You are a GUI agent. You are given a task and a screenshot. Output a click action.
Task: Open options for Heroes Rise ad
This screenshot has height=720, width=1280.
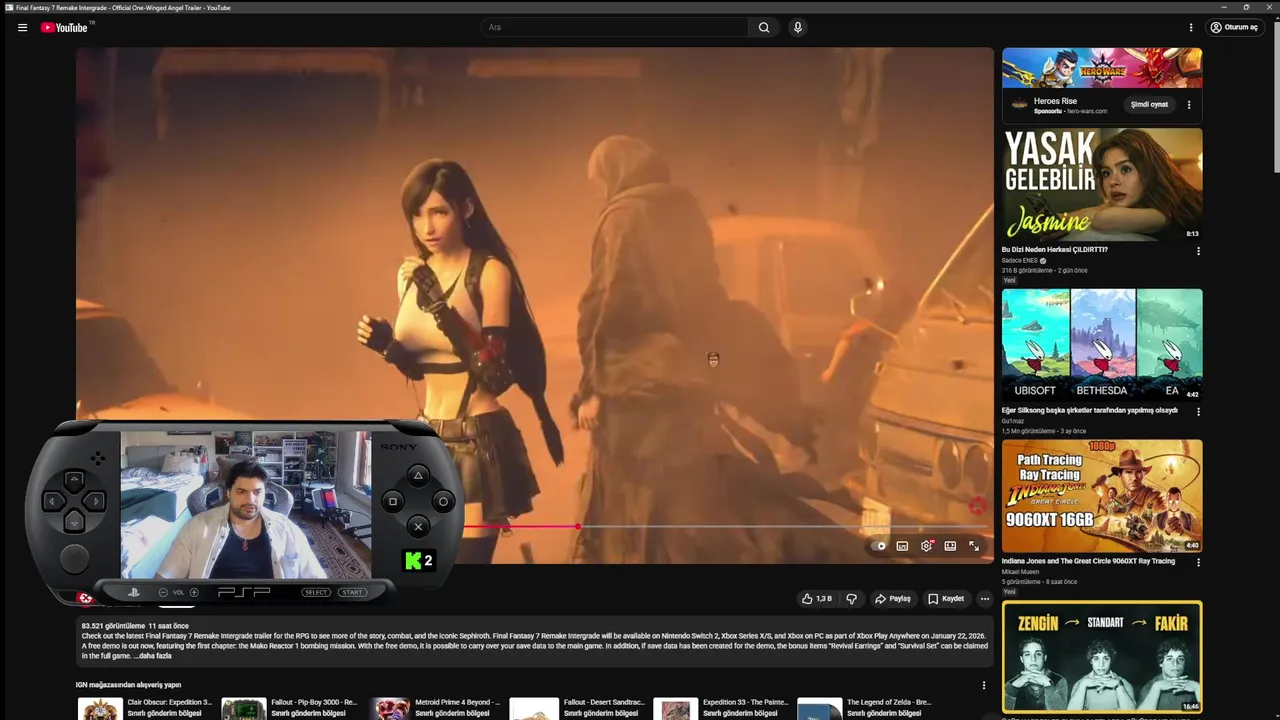tap(1189, 104)
